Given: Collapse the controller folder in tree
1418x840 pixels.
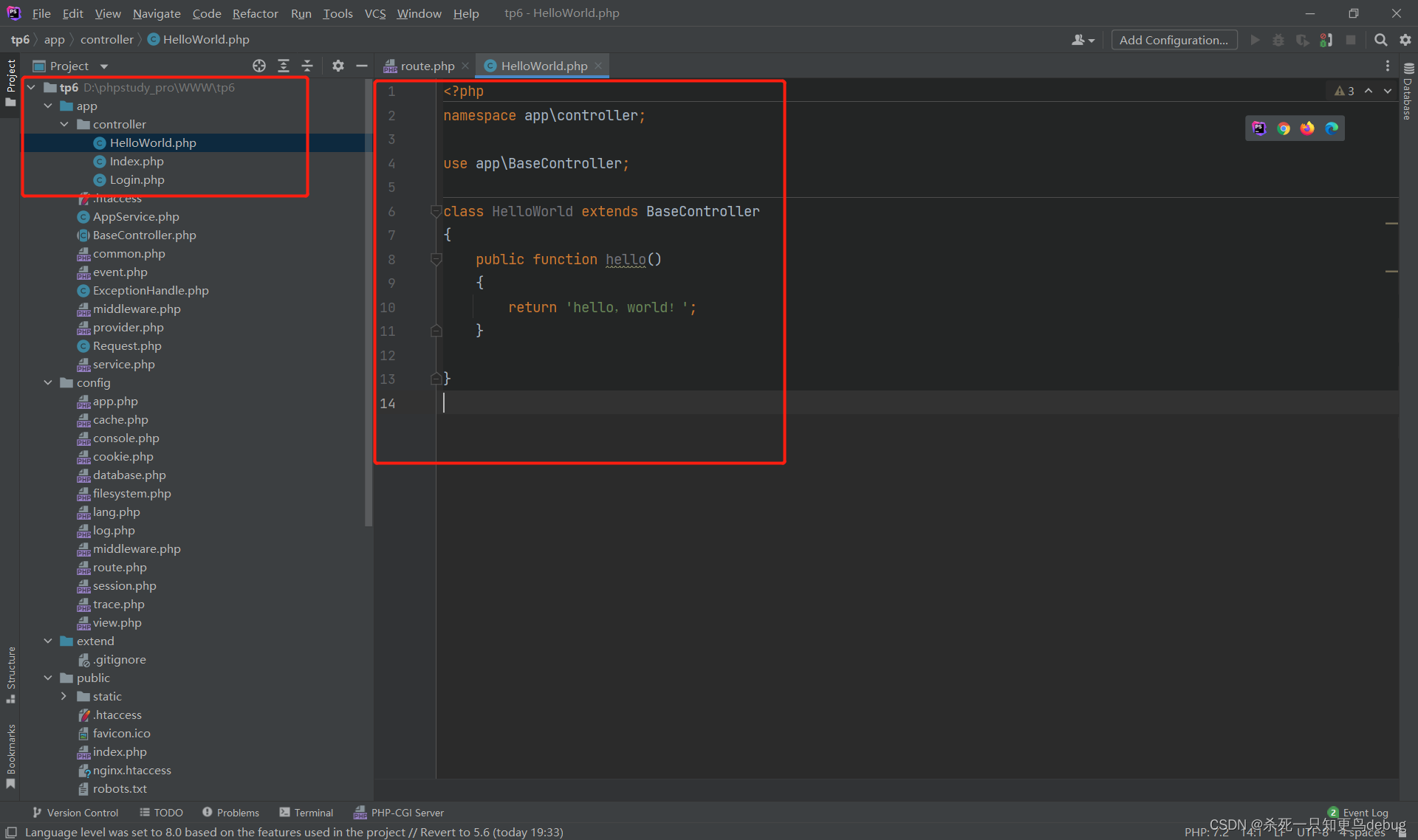Looking at the screenshot, I should coord(64,124).
